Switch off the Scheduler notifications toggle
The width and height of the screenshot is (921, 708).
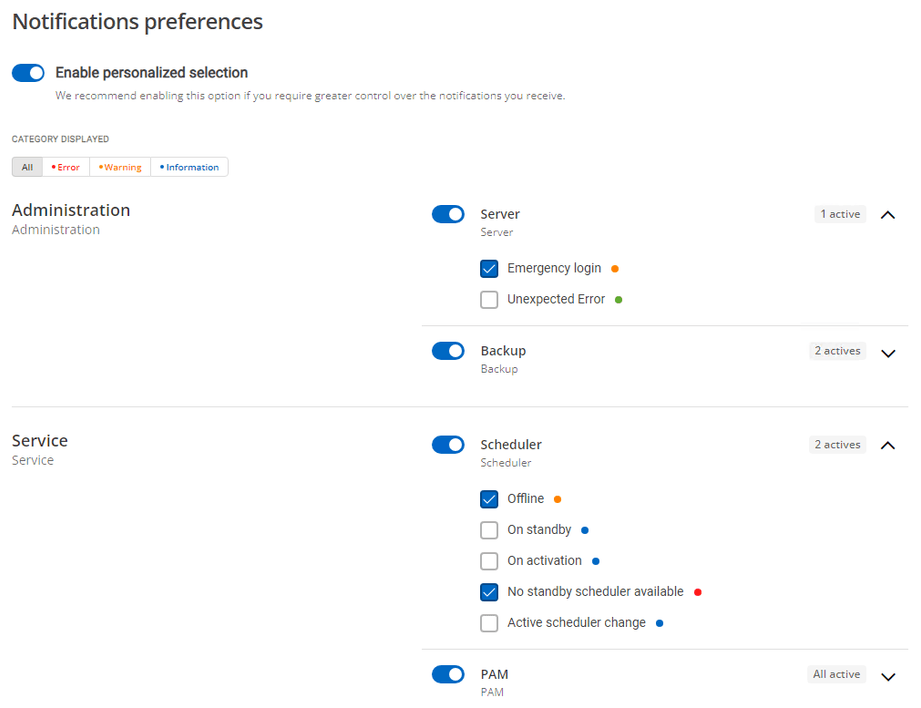[448, 445]
